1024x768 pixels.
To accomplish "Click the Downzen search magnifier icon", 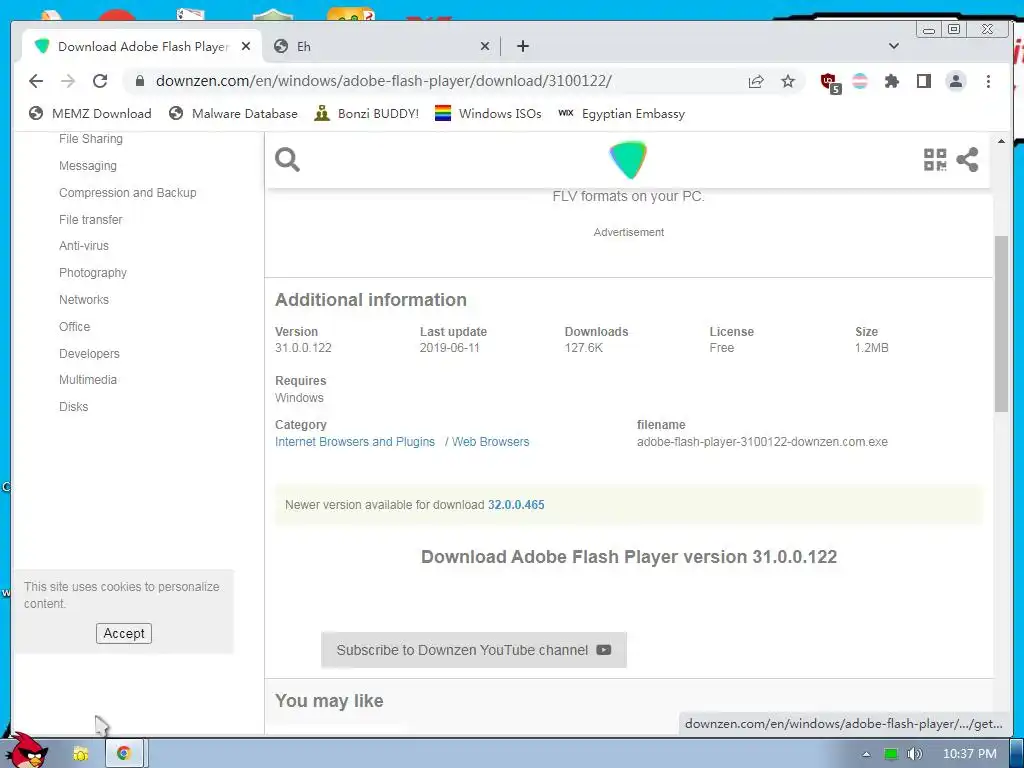I will tap(287, 159).
